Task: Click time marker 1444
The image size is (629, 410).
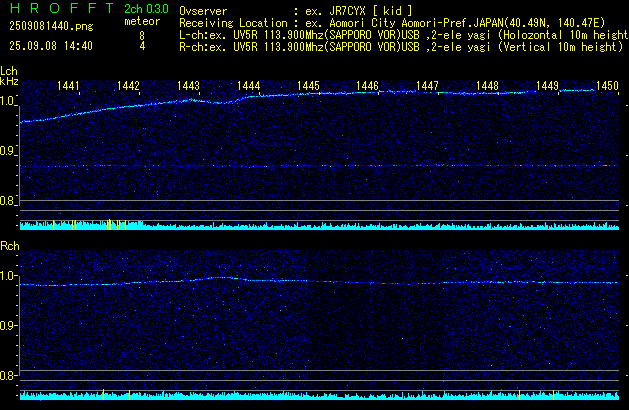Action: click(248, 86)
